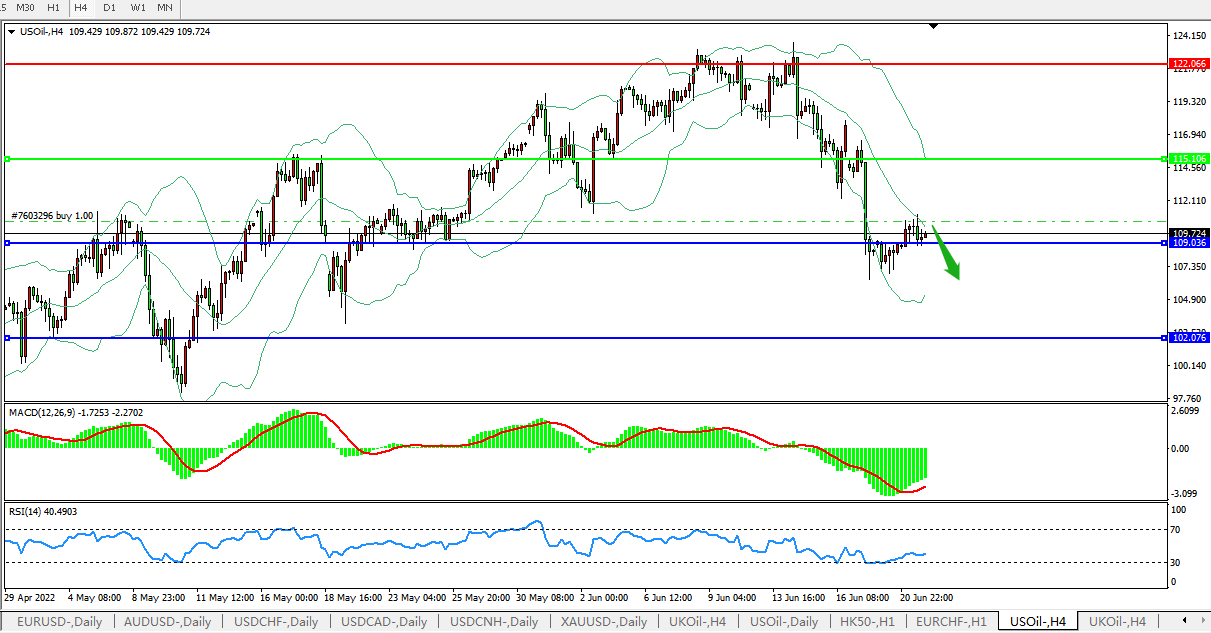Expand the triangle next to USOil-,H4 title
1211x633 pixels.
click(x=11, y=32)
